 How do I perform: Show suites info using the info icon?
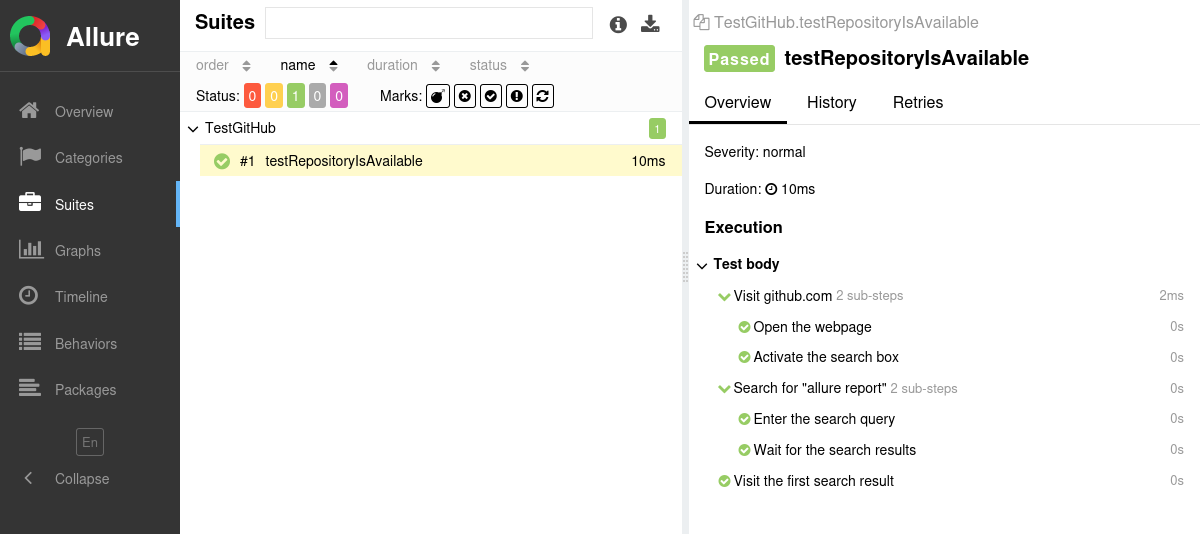point(618,24)
